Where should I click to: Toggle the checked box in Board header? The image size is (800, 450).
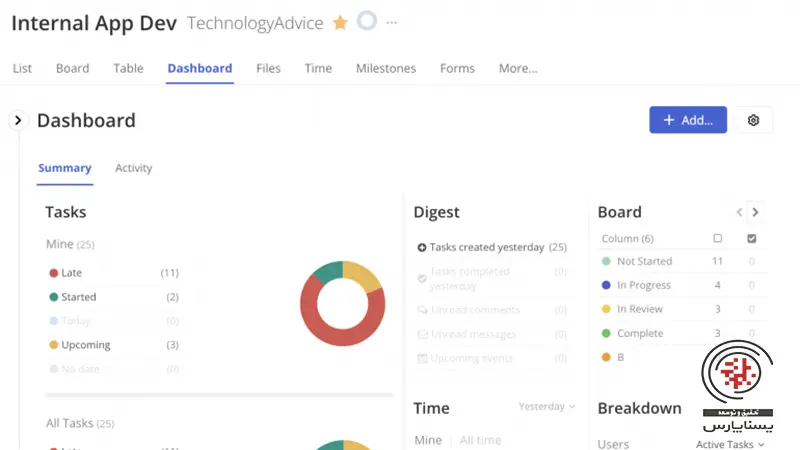point(752,238)
